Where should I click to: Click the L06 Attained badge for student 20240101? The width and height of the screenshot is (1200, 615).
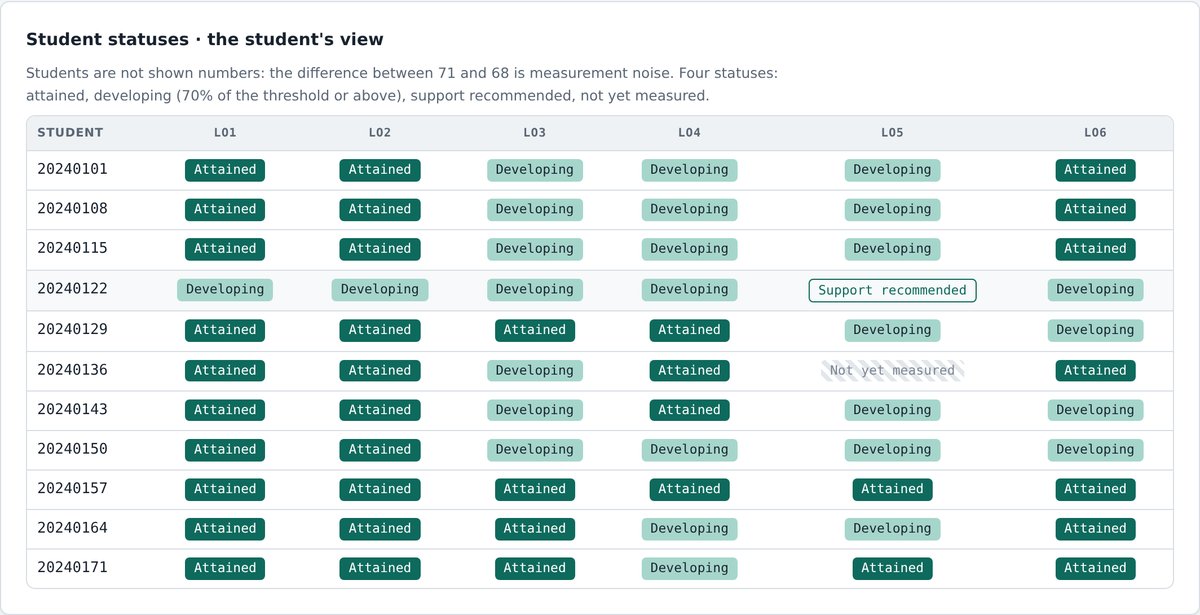pyautogui.click(x=1095, y=170)
